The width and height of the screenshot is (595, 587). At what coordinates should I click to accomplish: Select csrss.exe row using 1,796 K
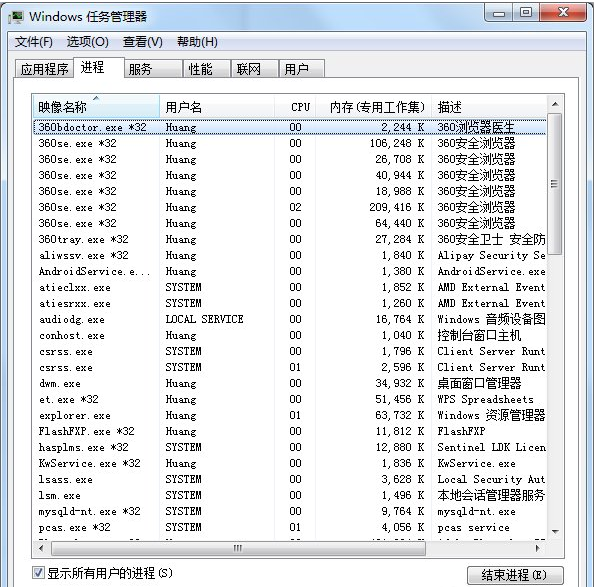point(290,351)
